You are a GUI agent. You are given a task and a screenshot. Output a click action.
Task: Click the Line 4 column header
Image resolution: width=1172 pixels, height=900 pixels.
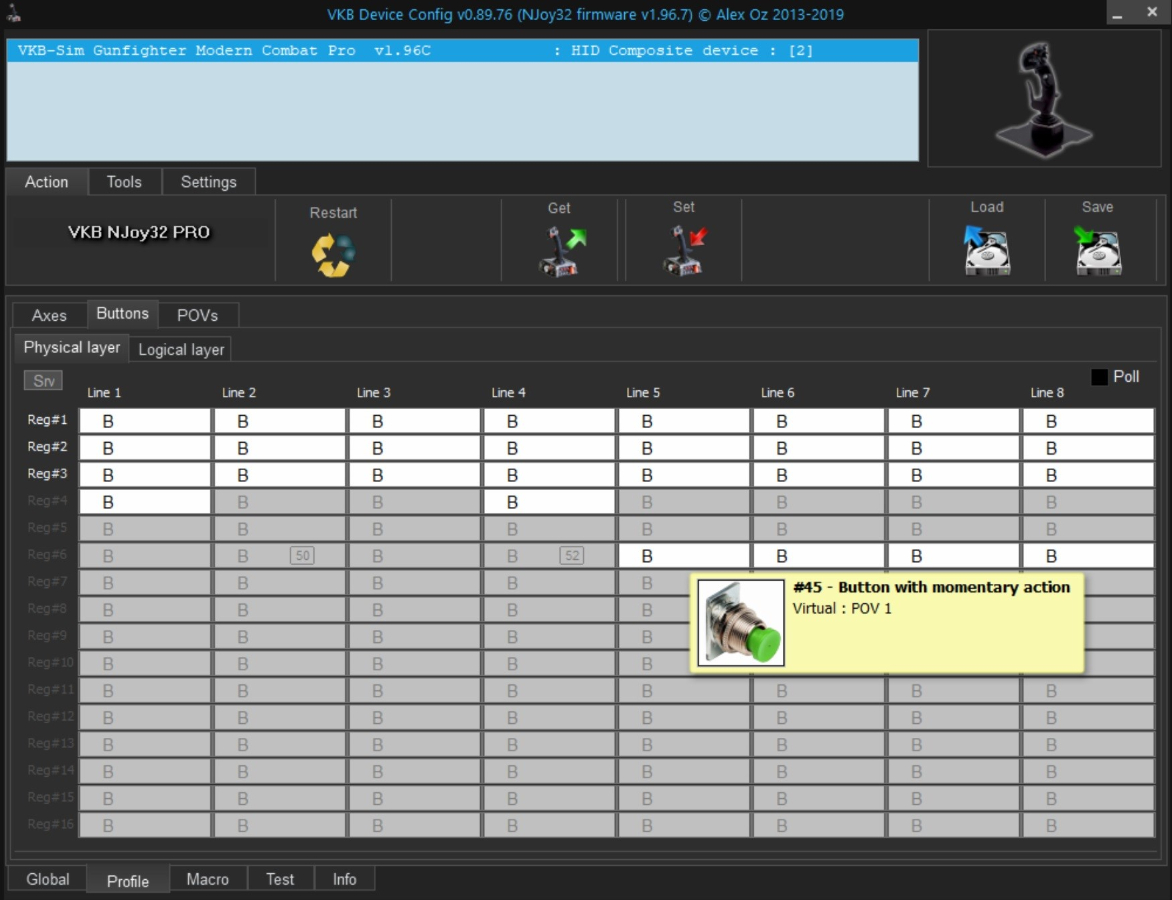[508, 392]
